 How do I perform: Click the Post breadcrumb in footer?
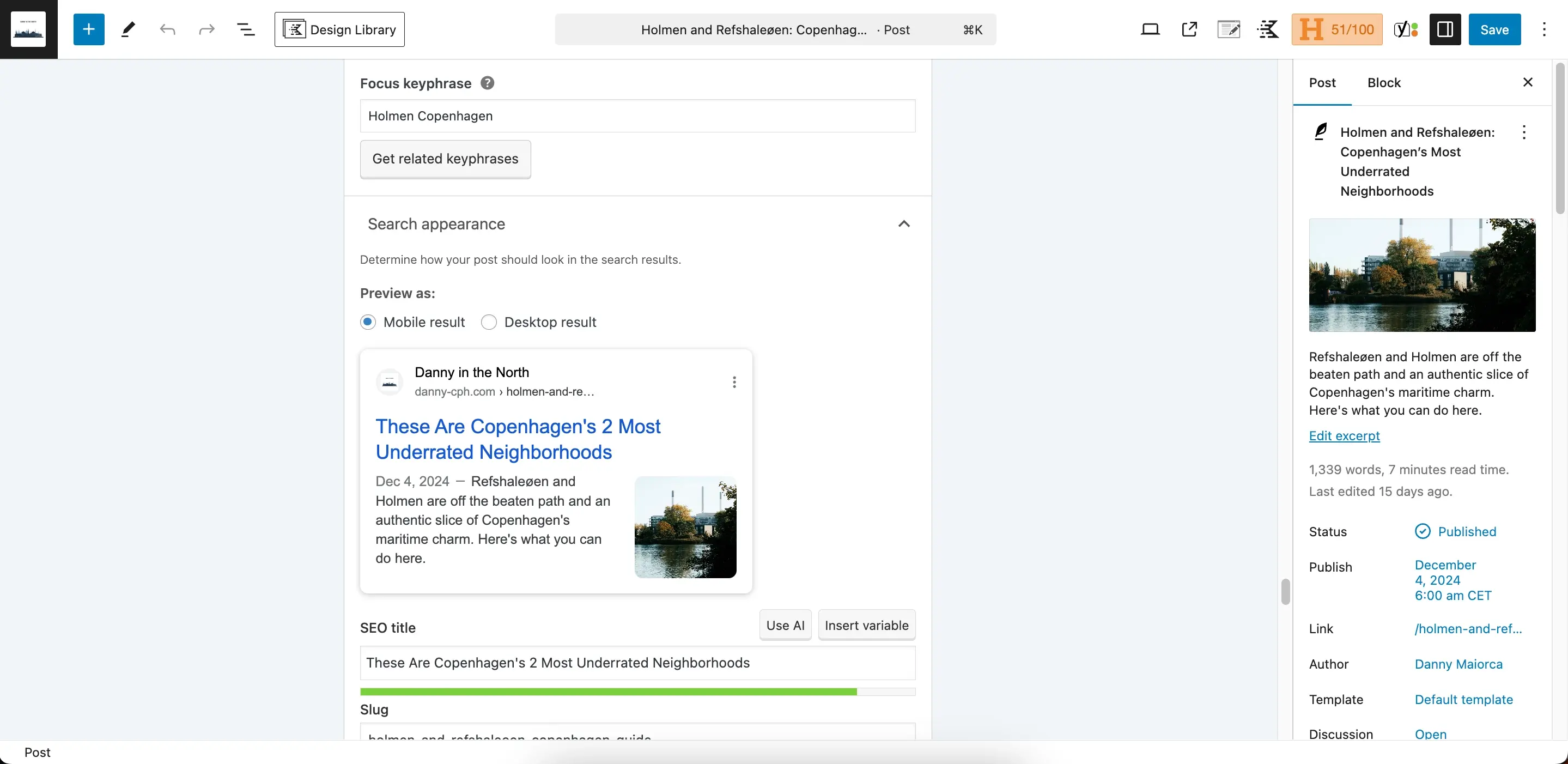click(x=37, y=753)
